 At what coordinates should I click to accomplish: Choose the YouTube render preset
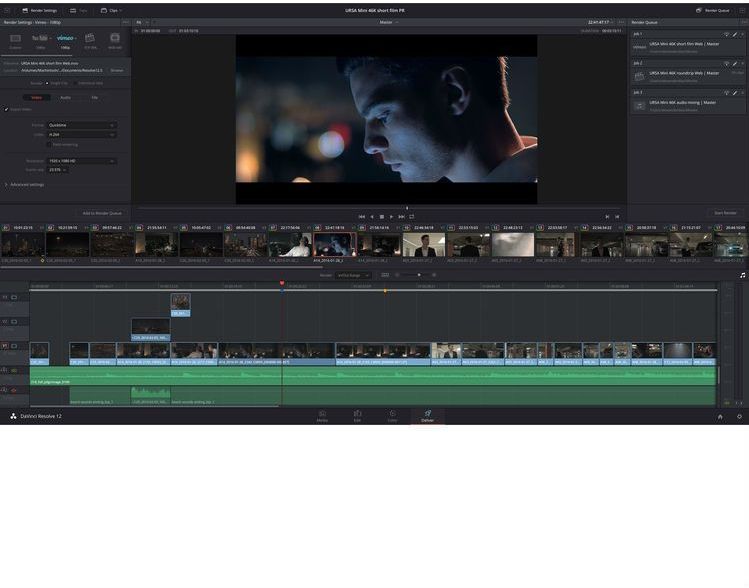point(41,40)
